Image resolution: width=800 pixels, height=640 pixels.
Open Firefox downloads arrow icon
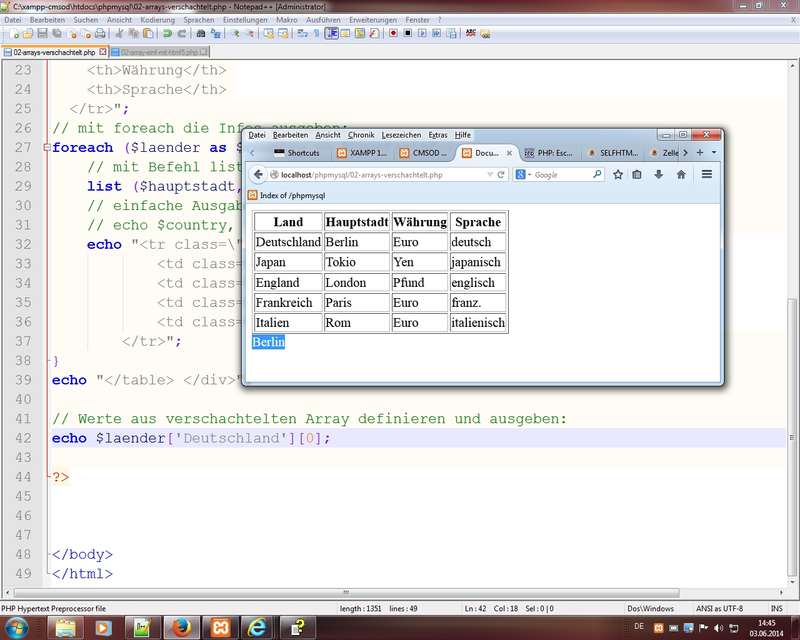coord(659,174)
